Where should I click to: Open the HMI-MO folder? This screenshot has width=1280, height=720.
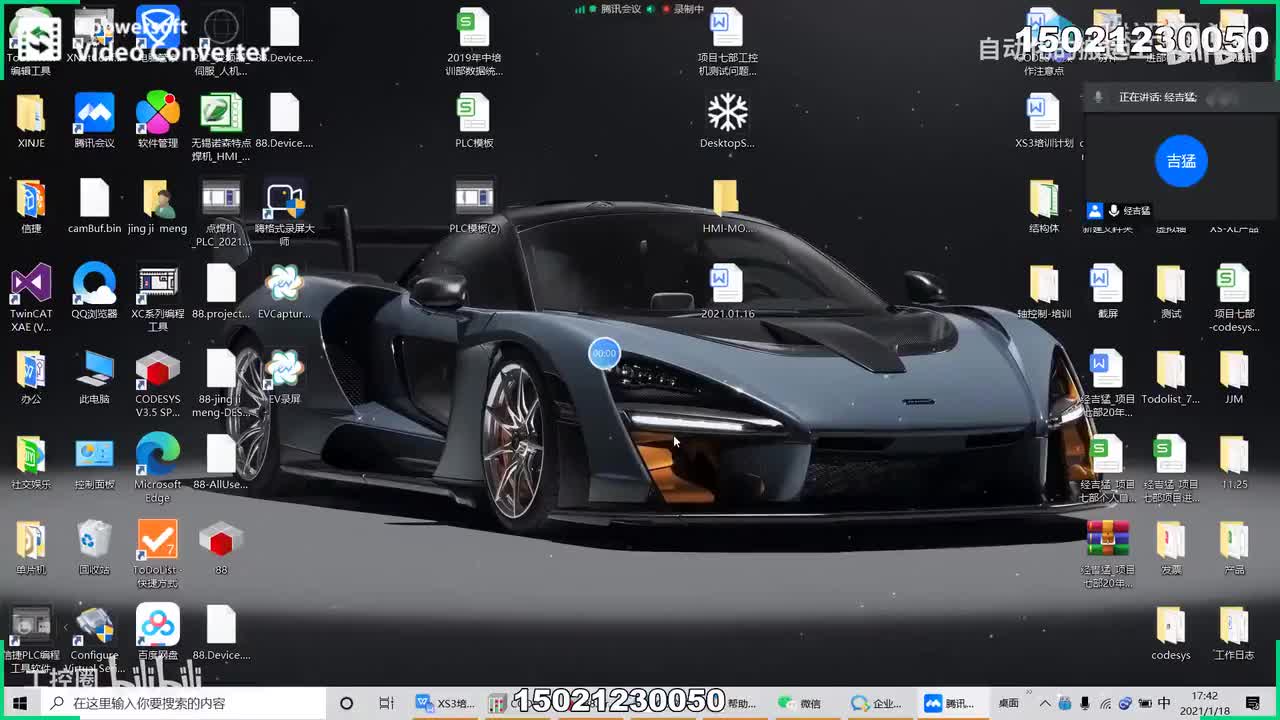pyautogui.click(x=727, y=206)
